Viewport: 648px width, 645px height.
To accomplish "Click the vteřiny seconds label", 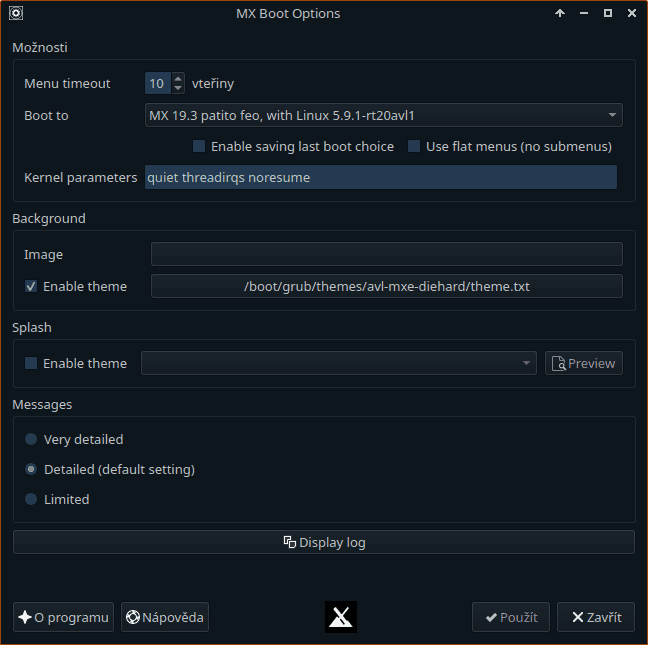I will point(213,83).
